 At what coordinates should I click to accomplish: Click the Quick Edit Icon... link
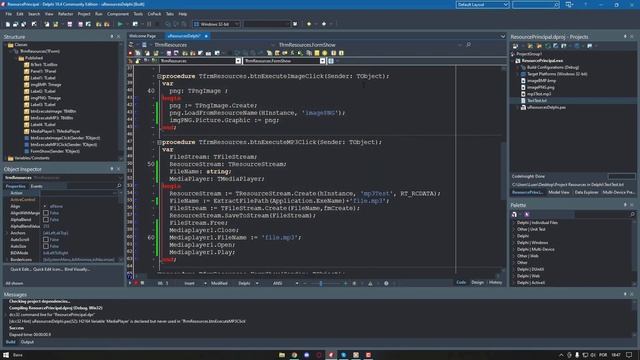(47, 269)
